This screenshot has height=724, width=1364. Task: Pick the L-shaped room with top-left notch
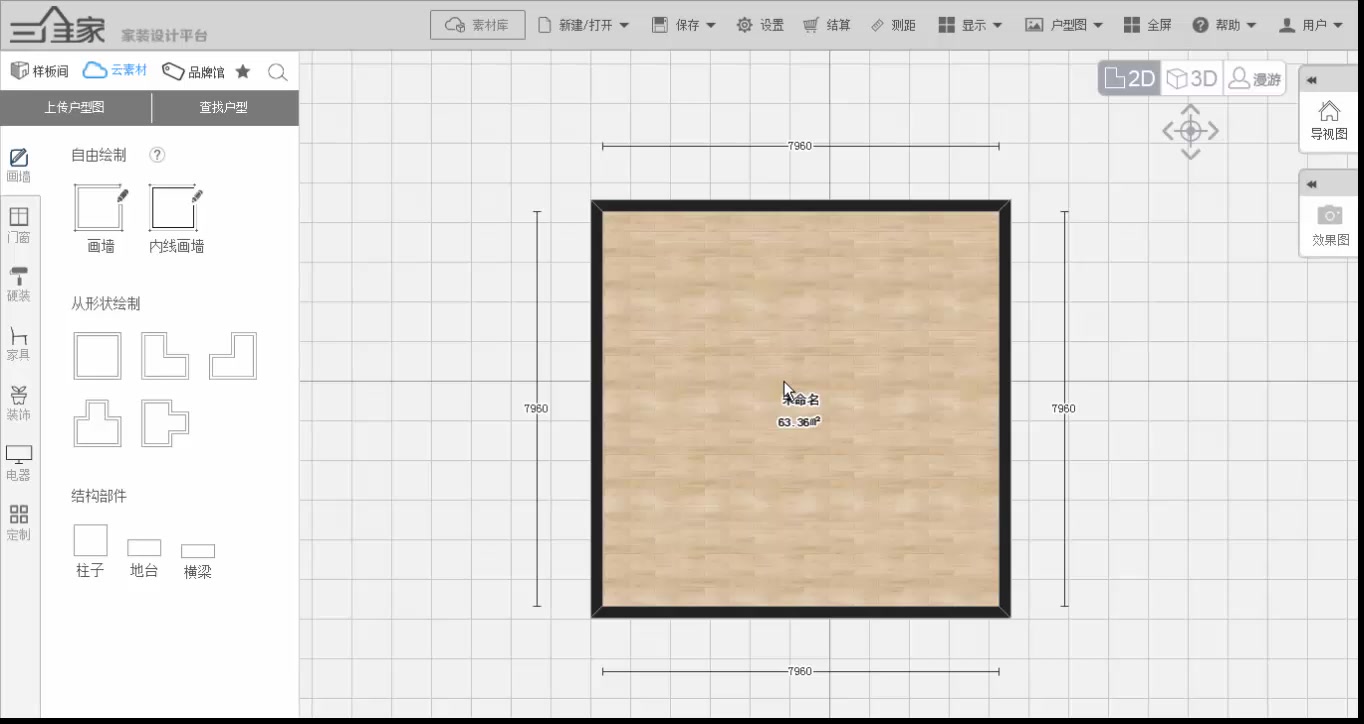coord(233,356)
